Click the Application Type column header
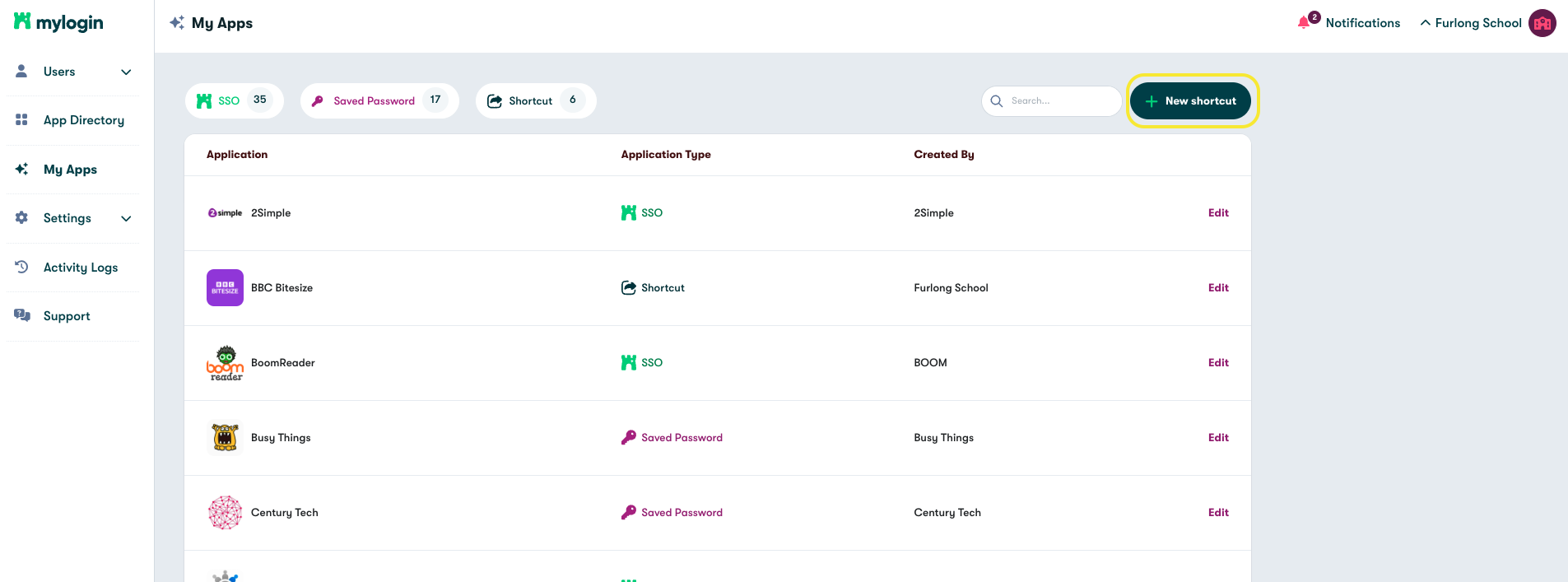This screenshot has width=1568, height=582. pyautogui.click(x=666, y=154)
